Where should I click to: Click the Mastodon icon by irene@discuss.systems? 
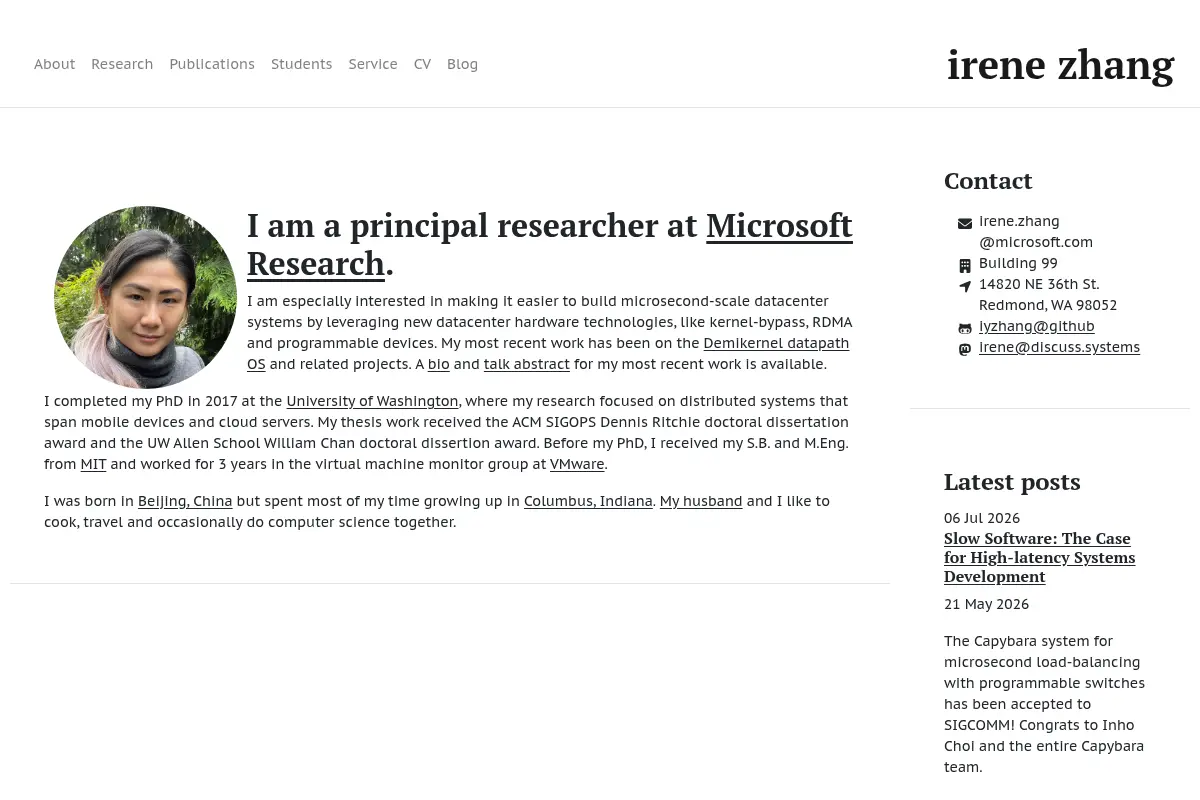964,349
